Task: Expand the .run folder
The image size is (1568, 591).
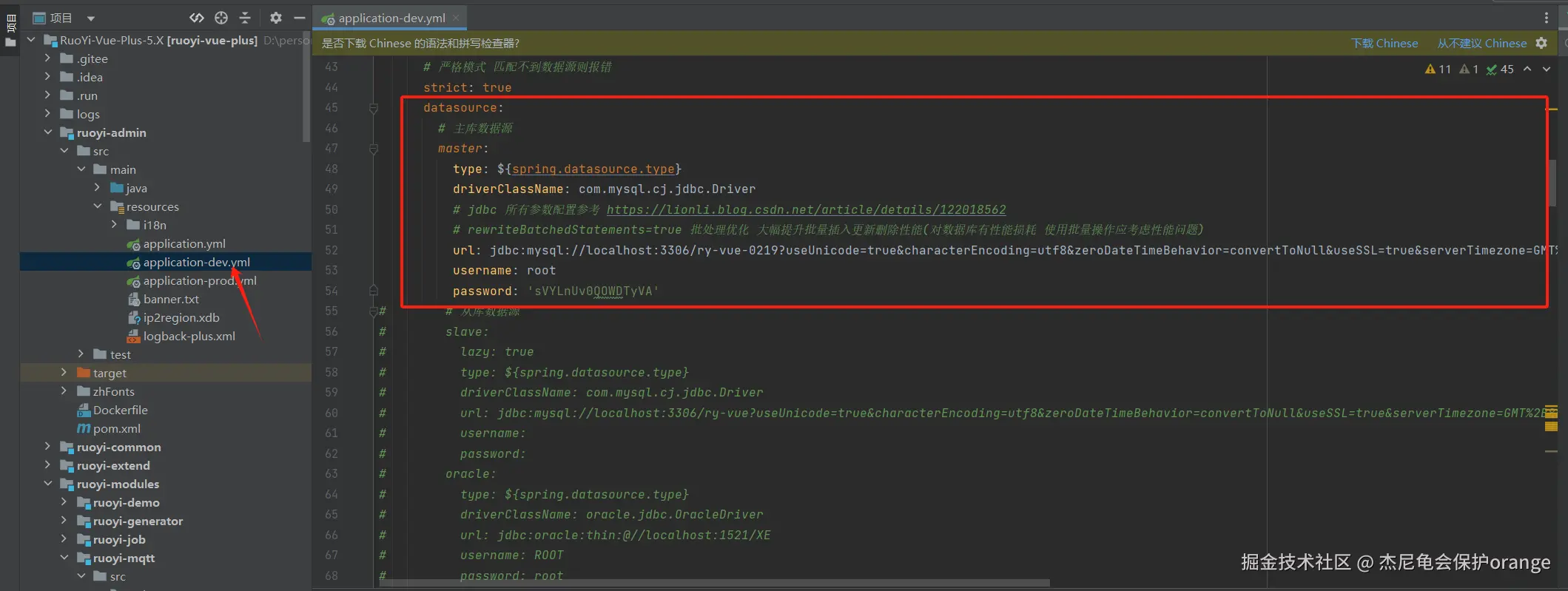Action: pos(48,95)
